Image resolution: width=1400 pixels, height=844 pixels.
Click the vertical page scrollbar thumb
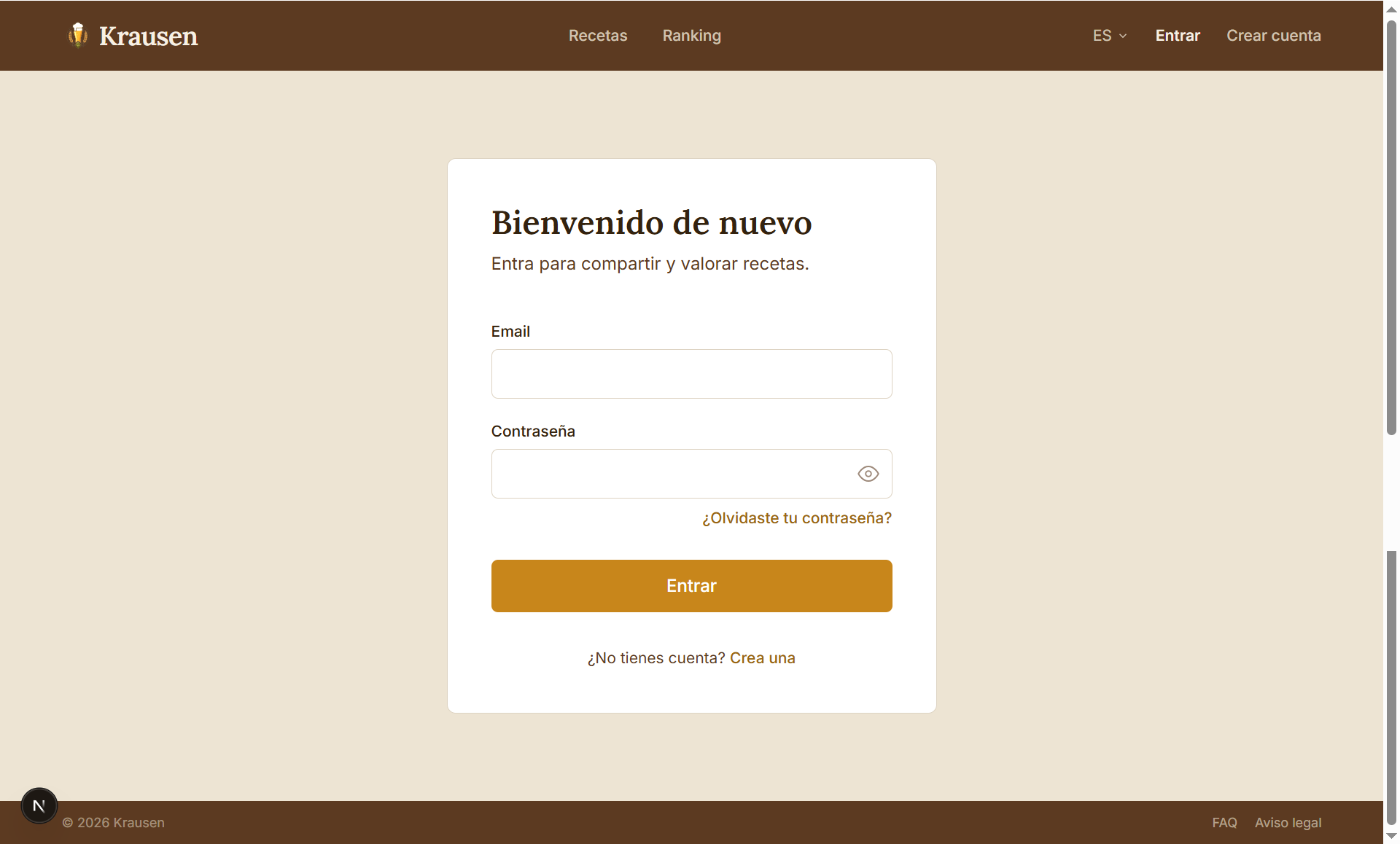click(x=1391, y=227)
